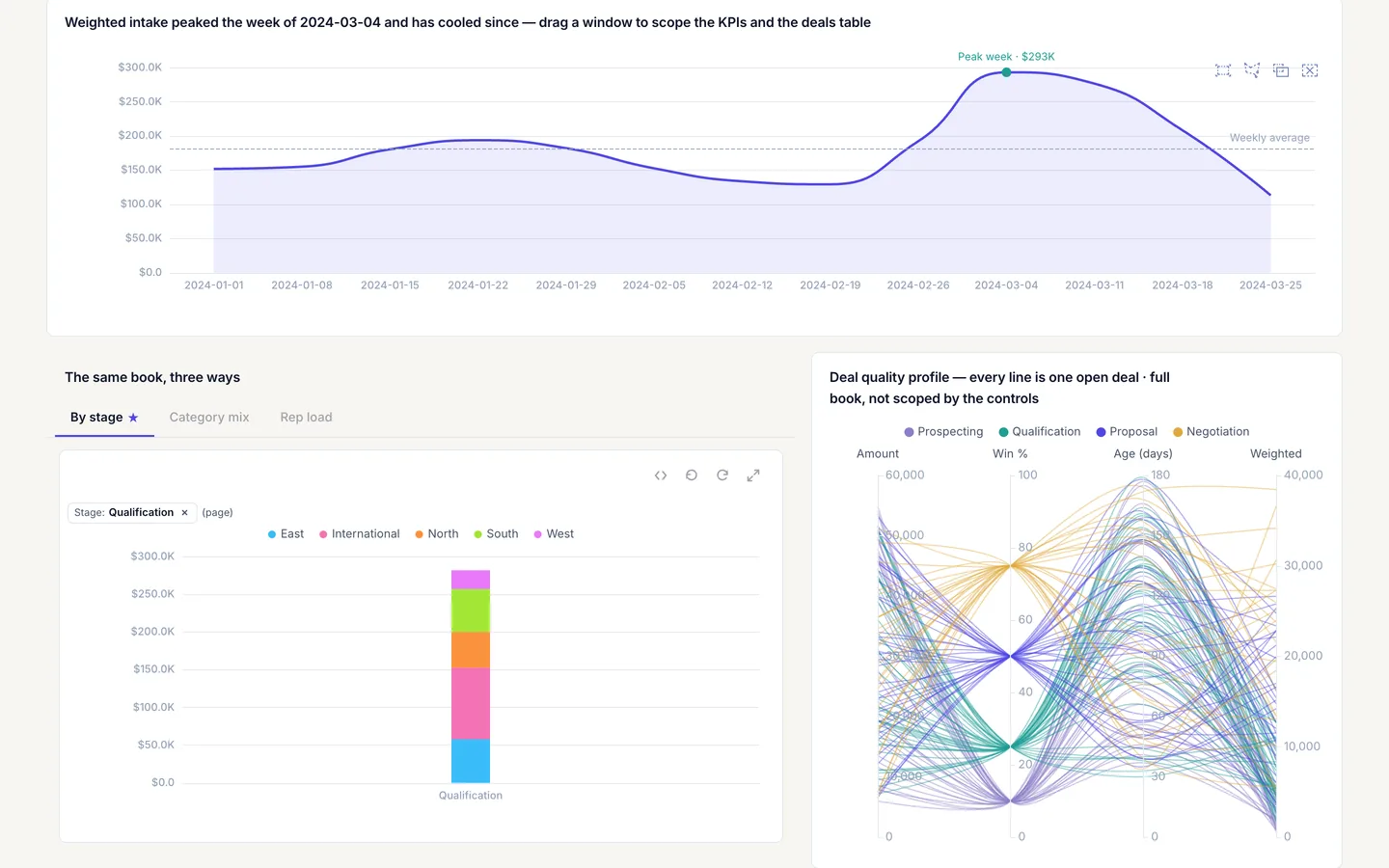Image resolution: width=1389 pixels, height=868 pixels.
Task: Open the Category mix tab
Action: 209,418
